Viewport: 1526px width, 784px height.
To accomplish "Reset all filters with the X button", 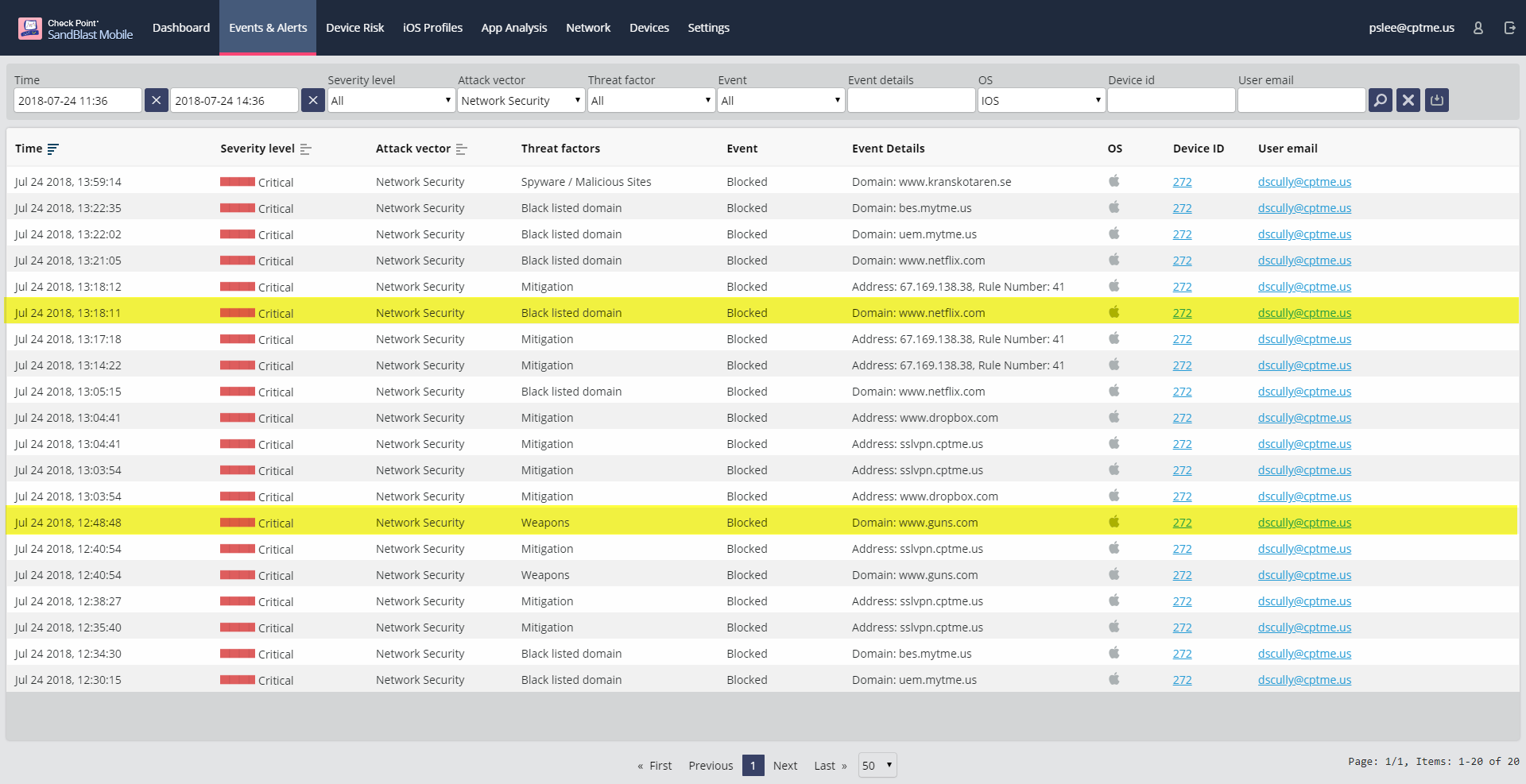I will (1408, 100).
